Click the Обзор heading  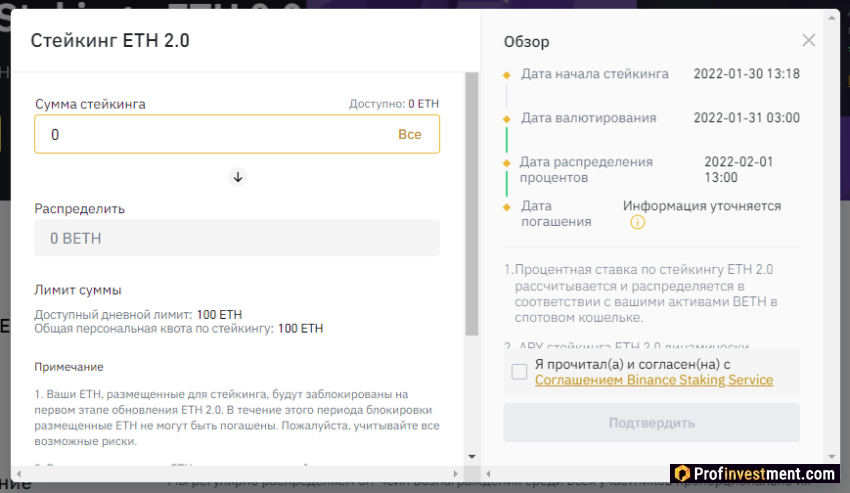526,42
